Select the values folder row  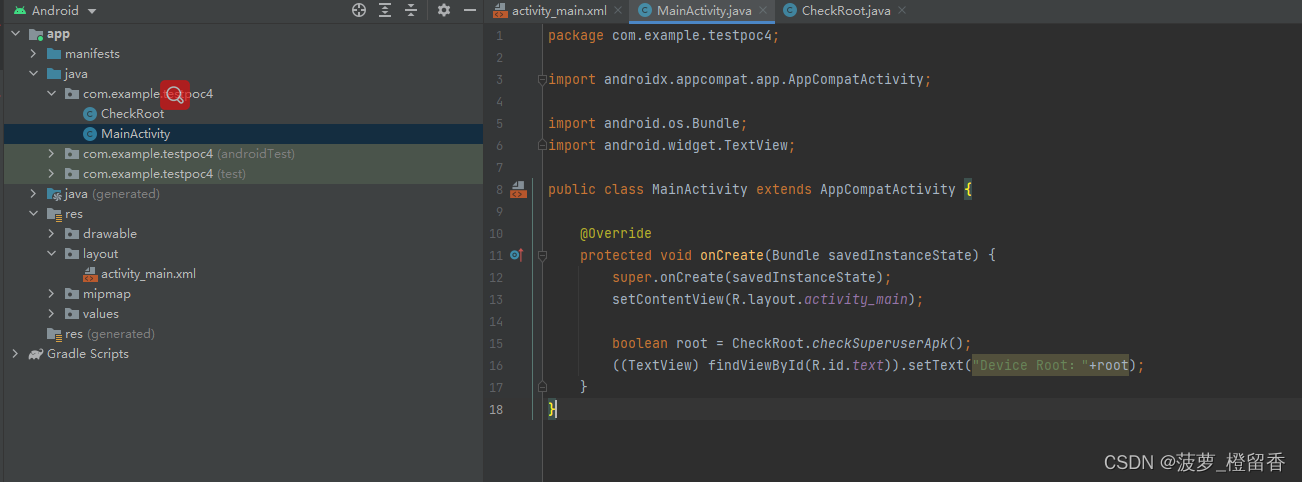(x=242, y=314)
